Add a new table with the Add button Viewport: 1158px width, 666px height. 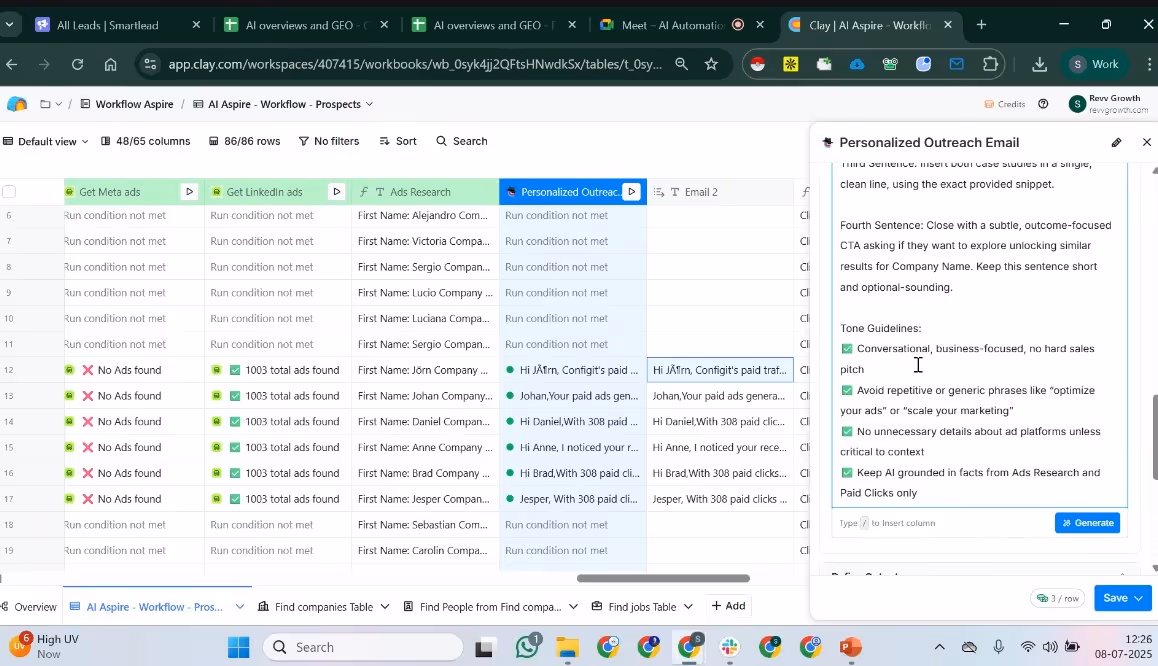728,605
